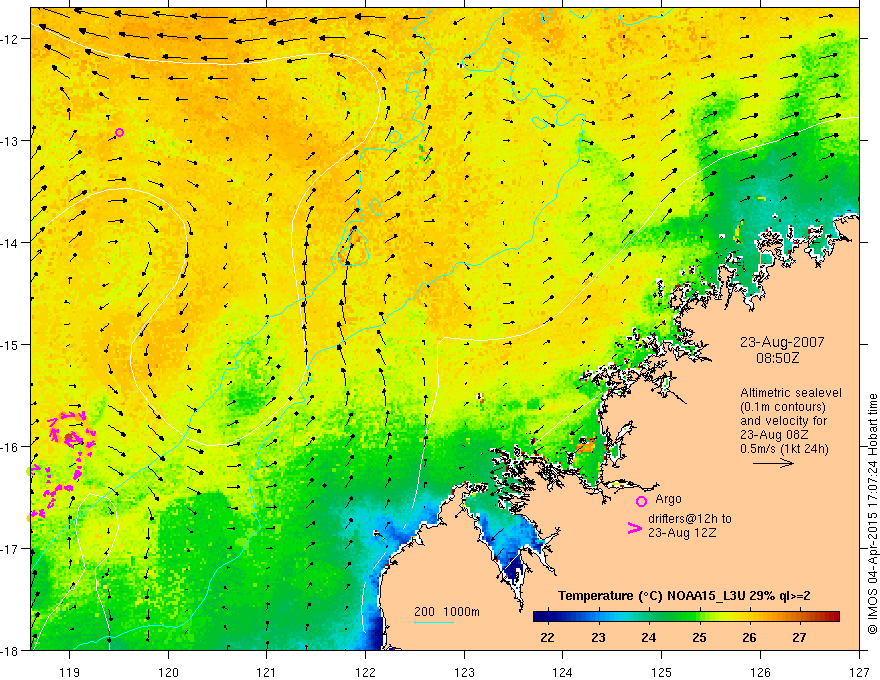The image size is (880, 680).
Task: Click the temperature color bar
Action: [x=686, y=616]
